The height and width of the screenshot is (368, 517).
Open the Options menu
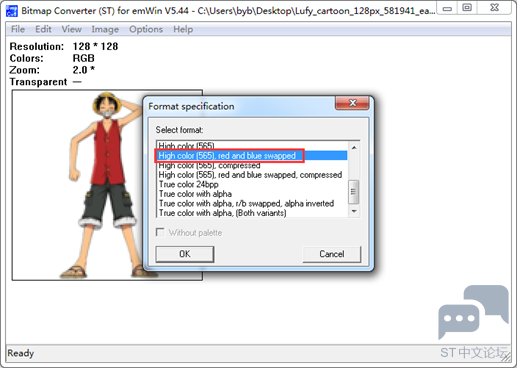click(146, 29)
